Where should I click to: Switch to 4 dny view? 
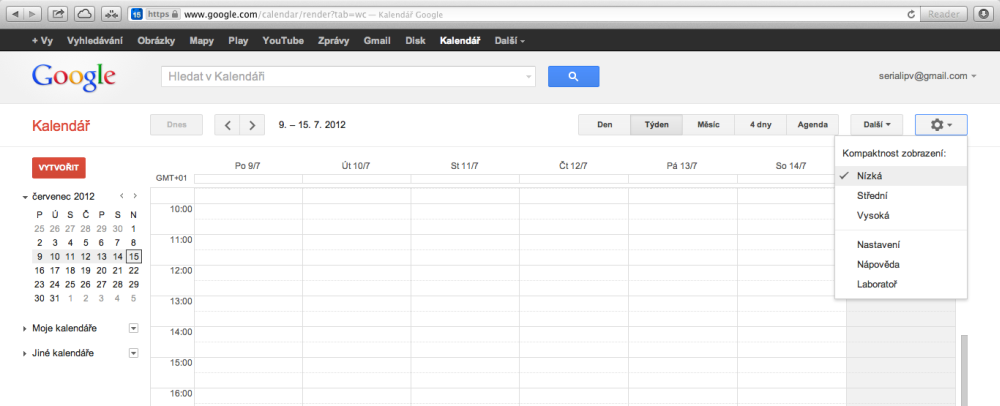[761, 125]
